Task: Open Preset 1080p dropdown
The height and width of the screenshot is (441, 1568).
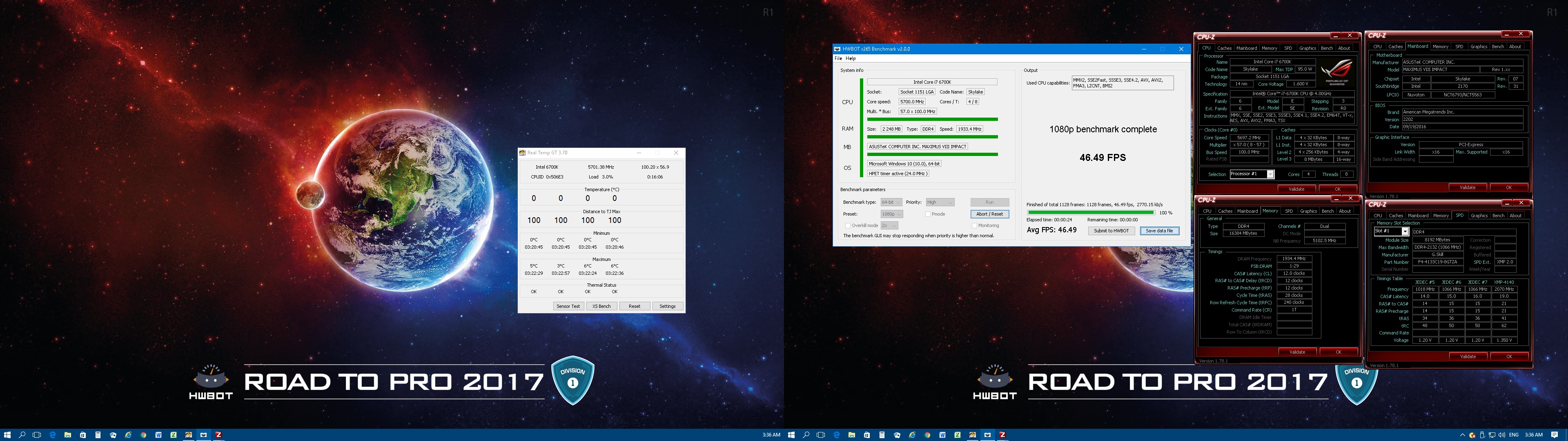Action: click(892, 214)
